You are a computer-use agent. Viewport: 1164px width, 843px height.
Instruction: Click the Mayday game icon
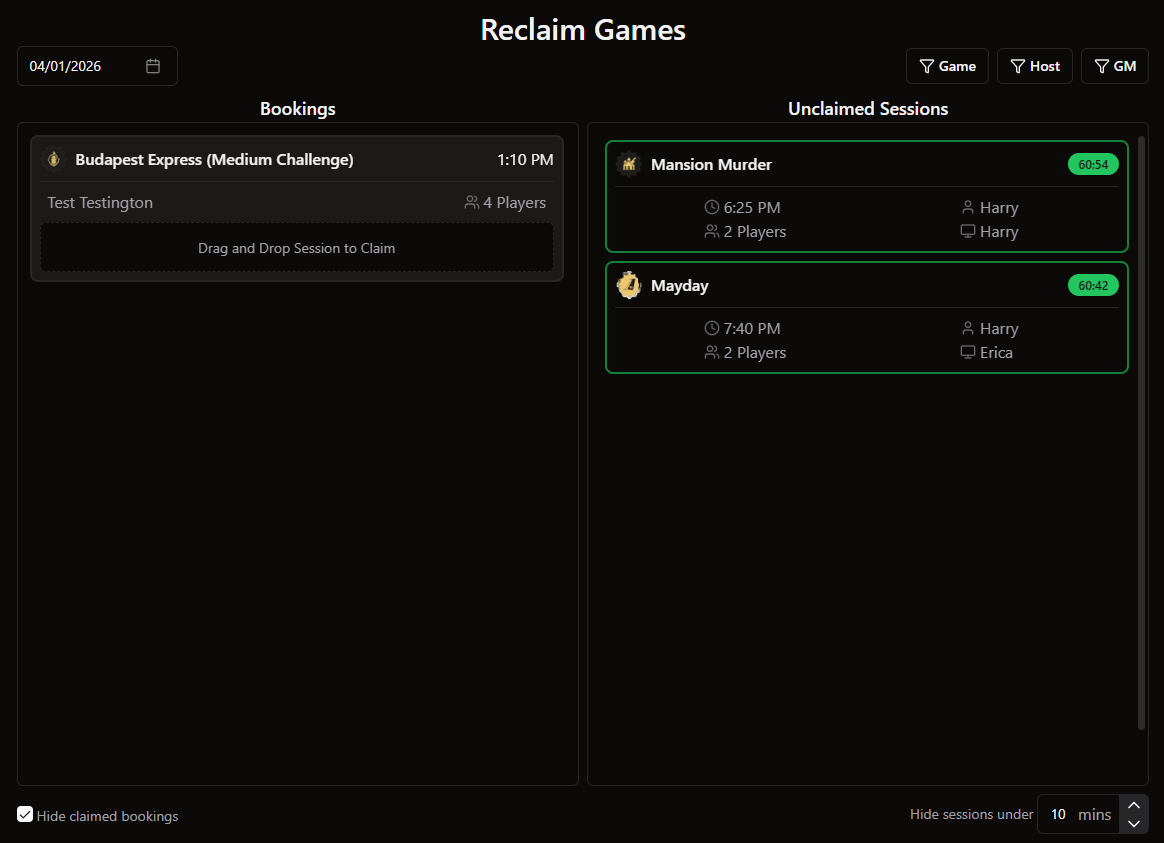click(629, 285)
